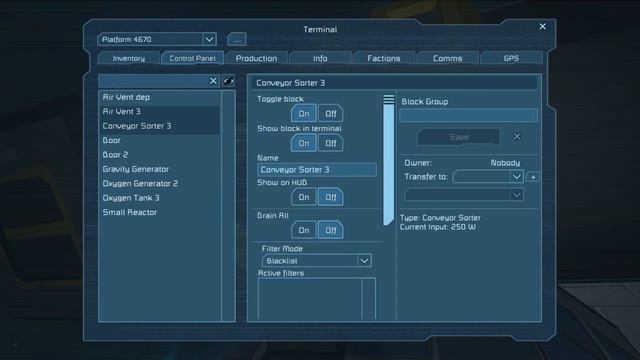Set Show block in terminal to On
The height and width of the screenshot is (360, 640).
click(x=304, y=143)
